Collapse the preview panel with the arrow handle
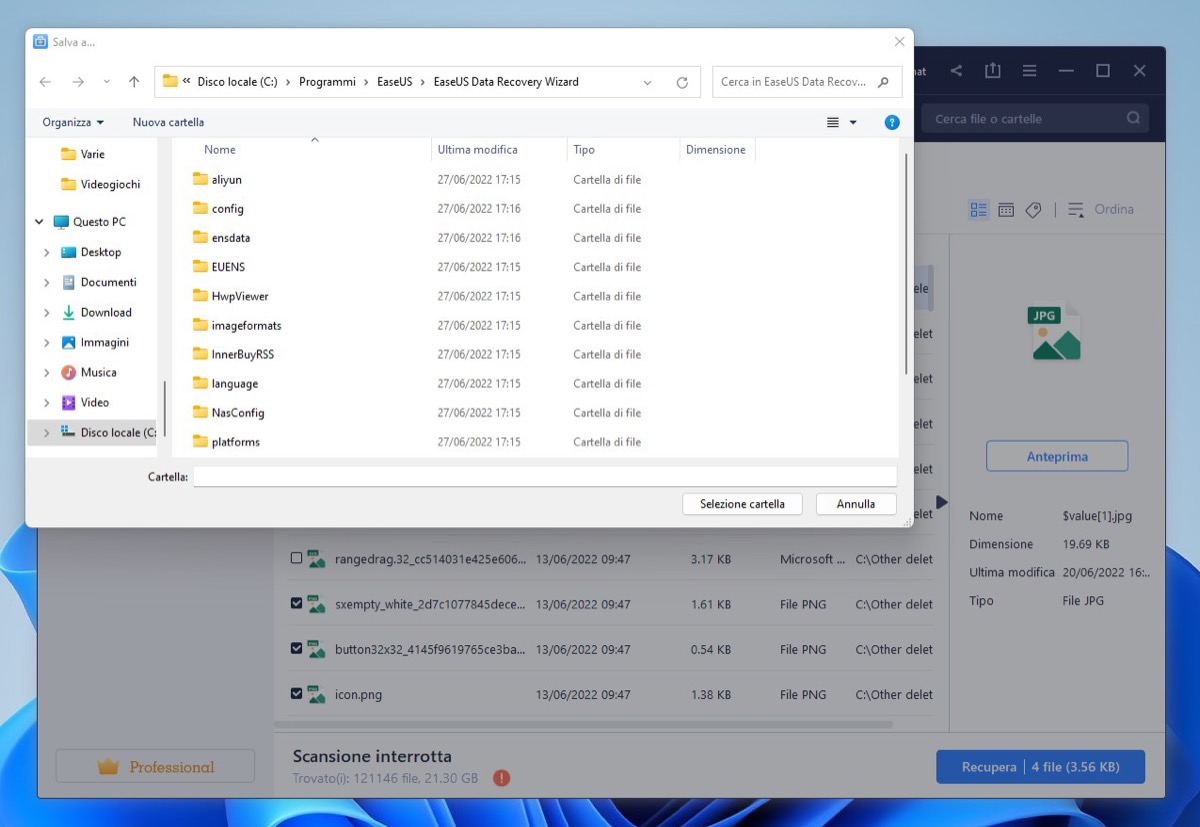This screenshot has height=827, width=1200. pos(941,502)
